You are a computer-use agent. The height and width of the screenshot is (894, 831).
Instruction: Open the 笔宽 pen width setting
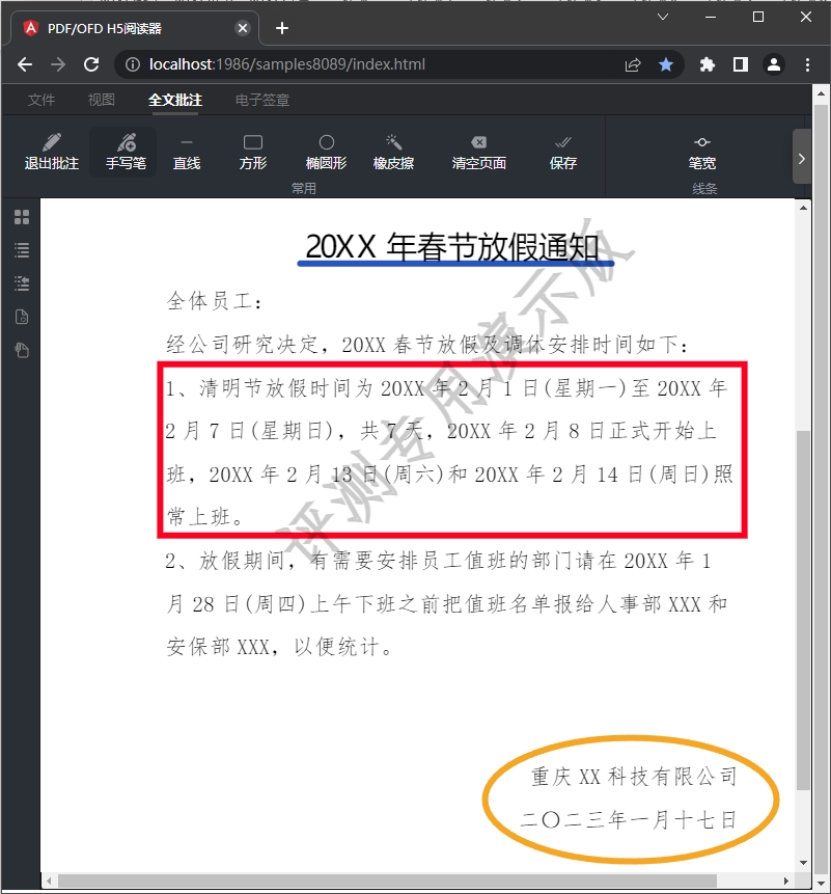(702, 152)
